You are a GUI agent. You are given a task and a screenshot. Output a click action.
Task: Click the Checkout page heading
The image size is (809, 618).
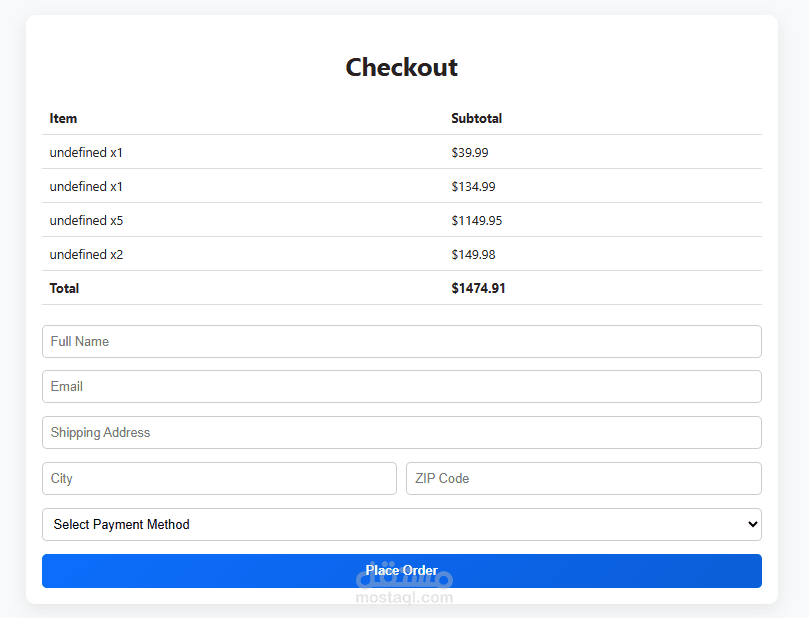[401, 67]
